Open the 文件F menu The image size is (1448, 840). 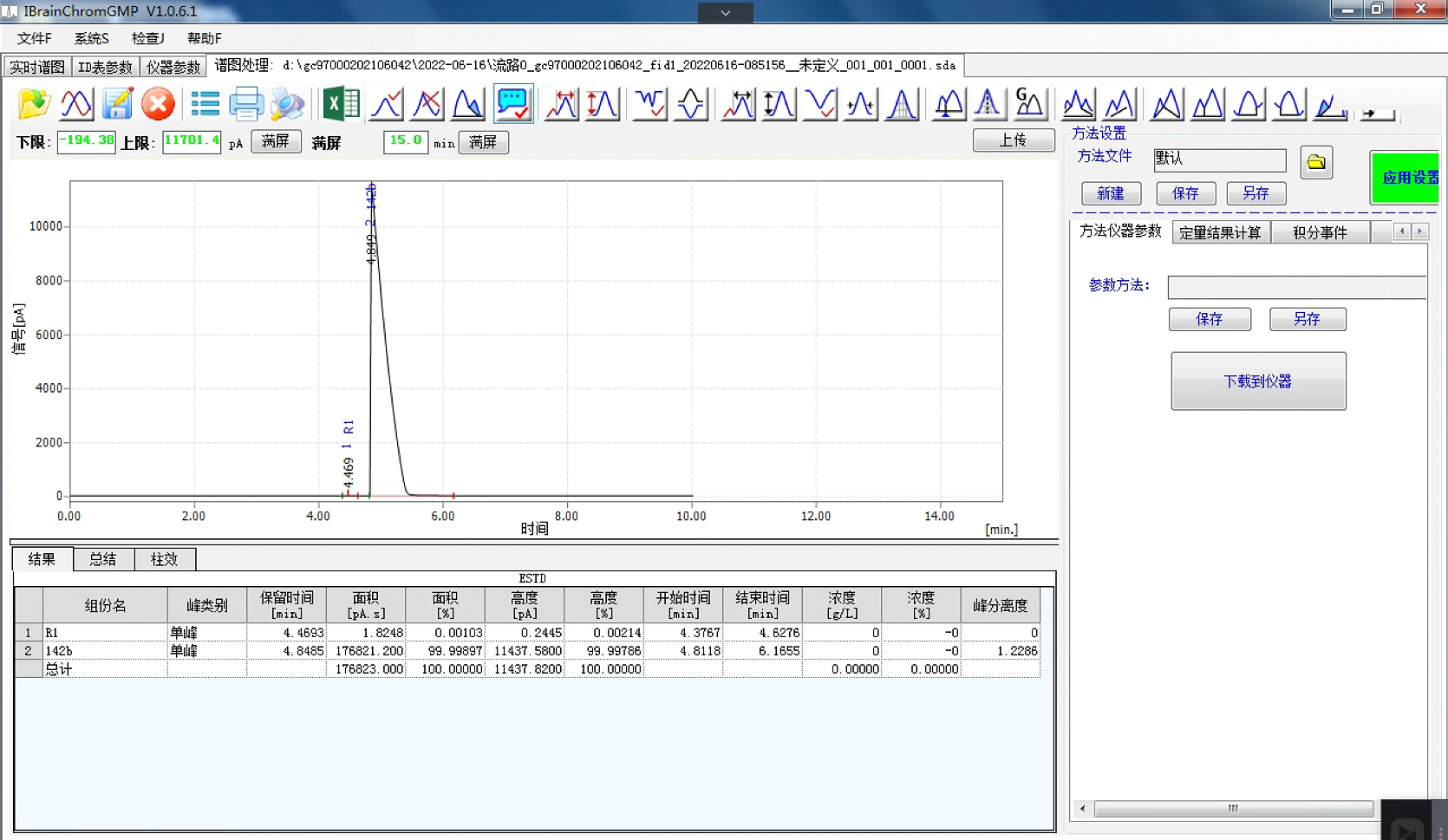[x=34, y=38]
